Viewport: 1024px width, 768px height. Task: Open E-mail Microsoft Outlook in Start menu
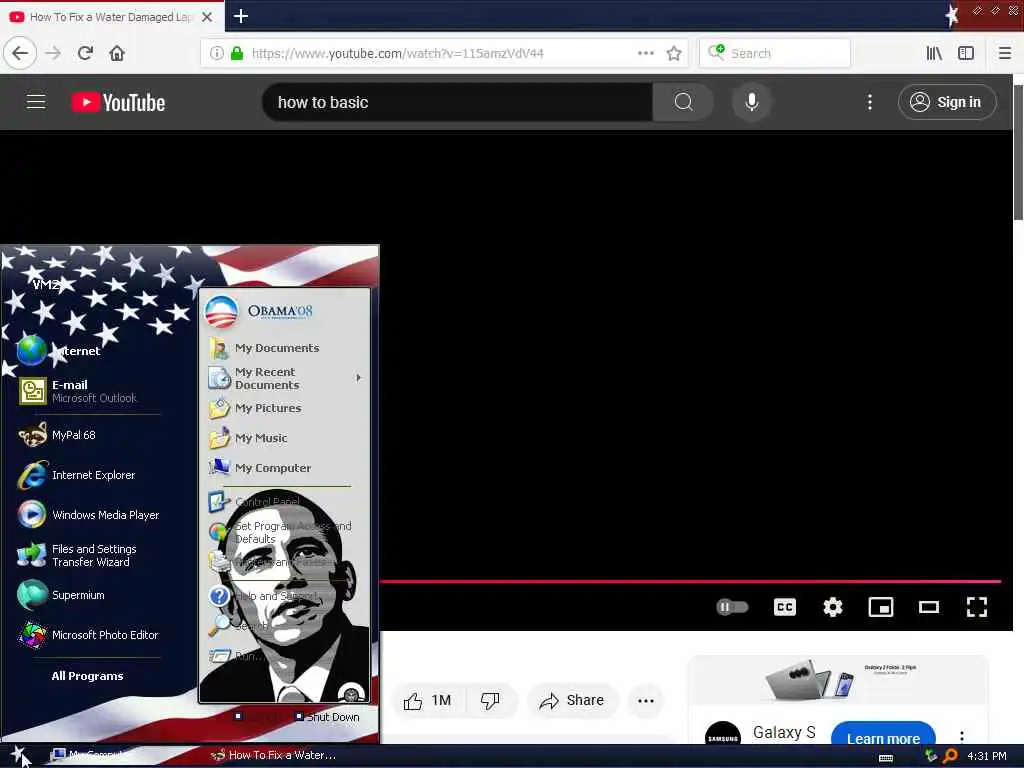pyautogui.click(x=78, y=391)
